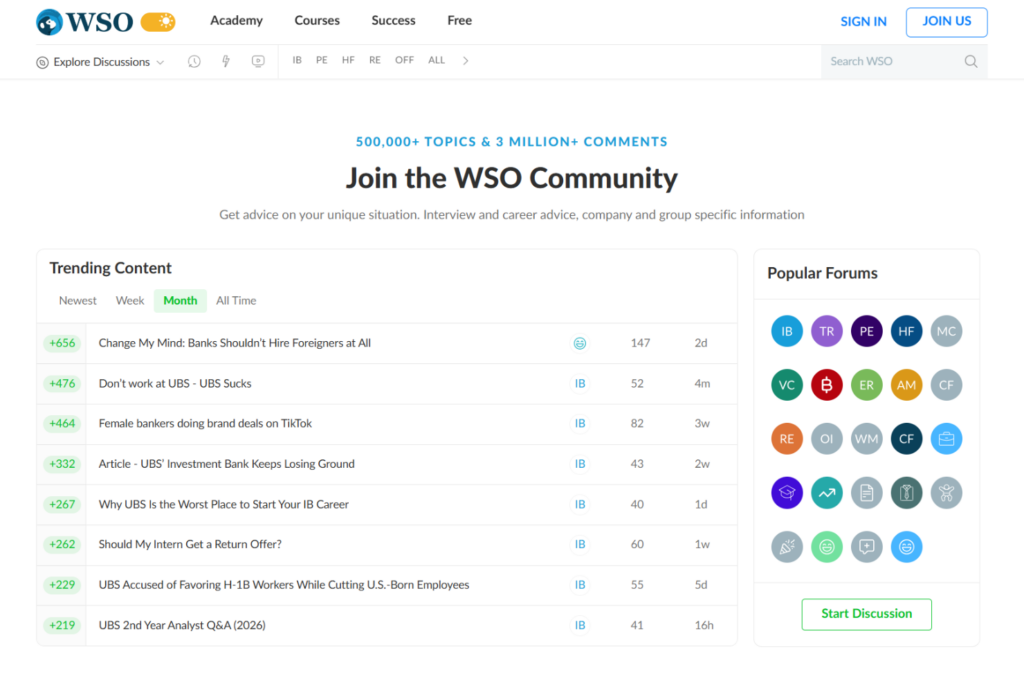
Task: Click the HF forum circle in Popular Forums
Action: [906, 331]
